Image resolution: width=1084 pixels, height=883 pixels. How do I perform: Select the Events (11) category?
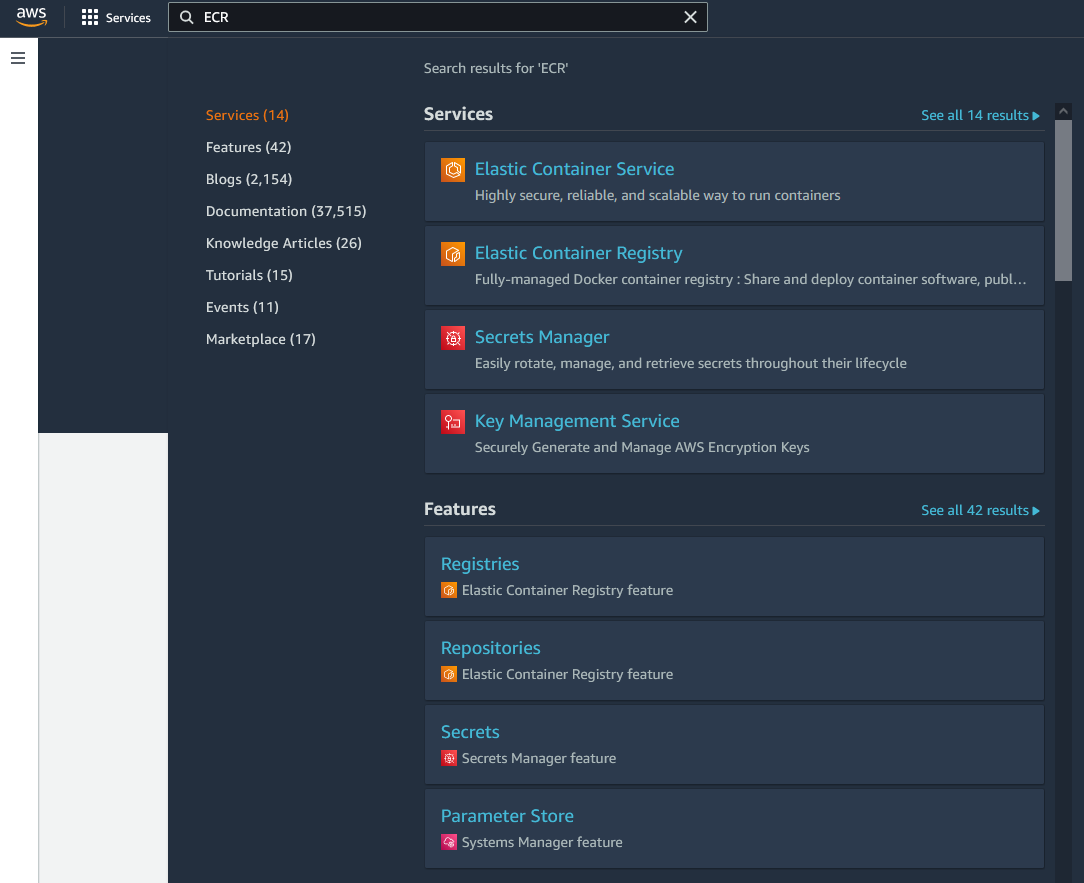coord(242,307)
